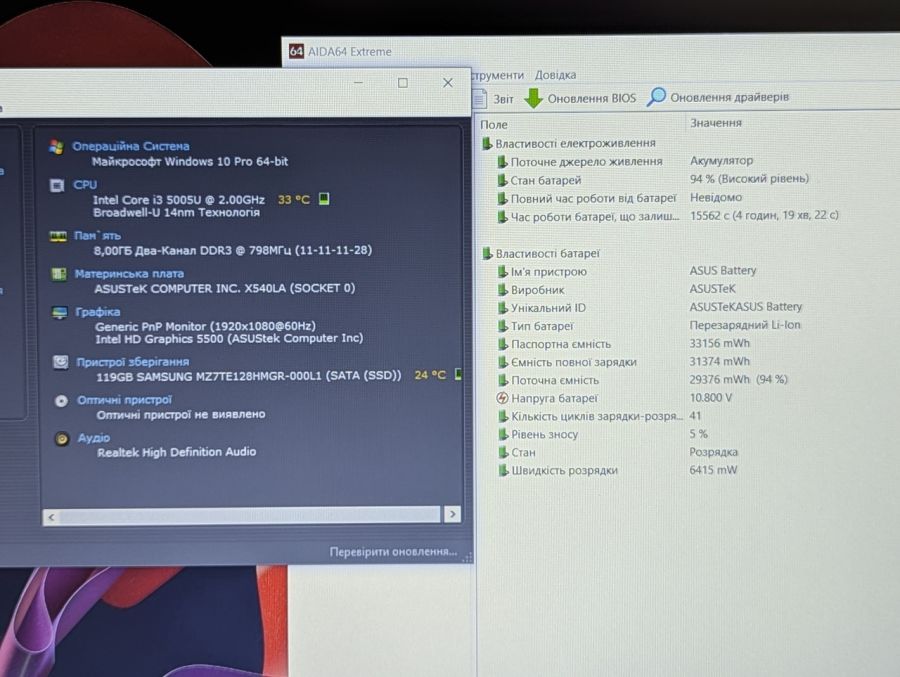This screenshot has height=677, width=900.
Task: Click the green Оновлення BIOS arrow icon
Action: [x=533, y=98]
